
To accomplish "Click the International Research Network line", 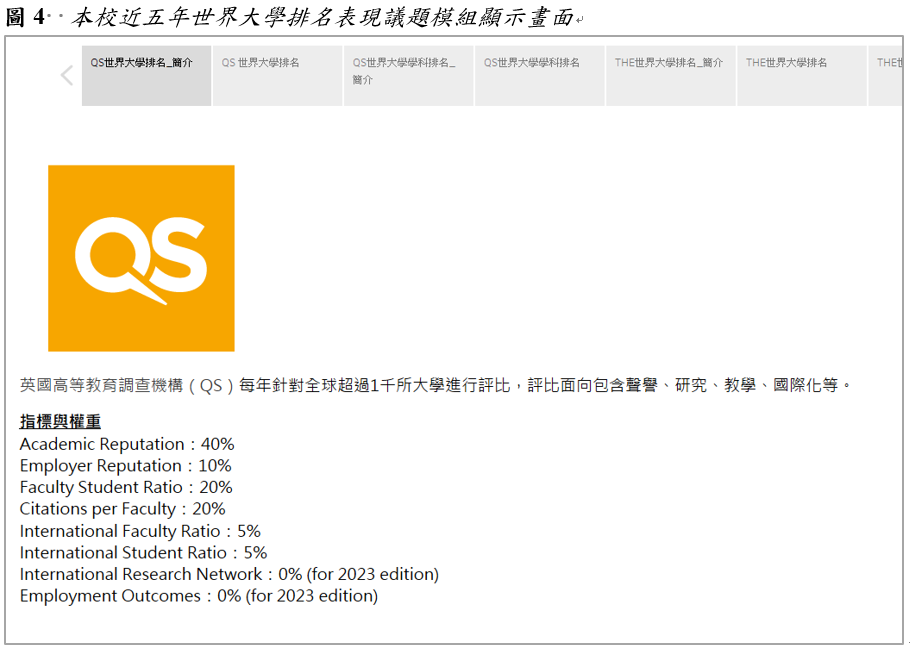I will (229, 574).
